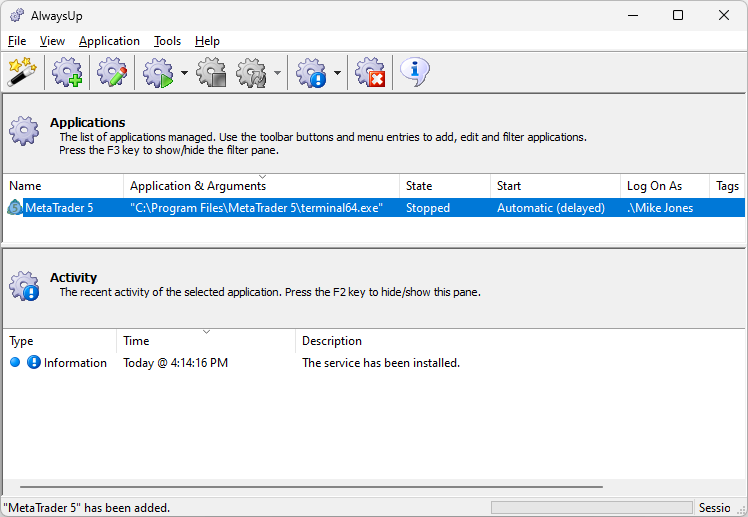Sort activity by the Time column header
This screenshot has height=517, width=748.
point(206,341)
